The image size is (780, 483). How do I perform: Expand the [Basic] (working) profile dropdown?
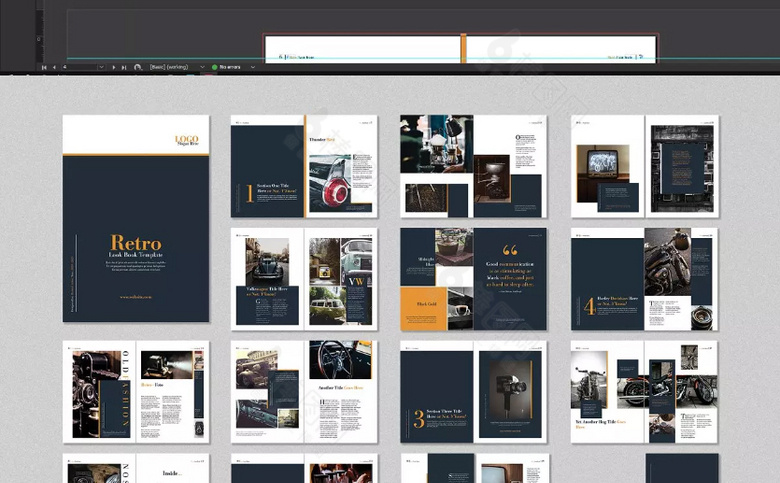[202, 67]
